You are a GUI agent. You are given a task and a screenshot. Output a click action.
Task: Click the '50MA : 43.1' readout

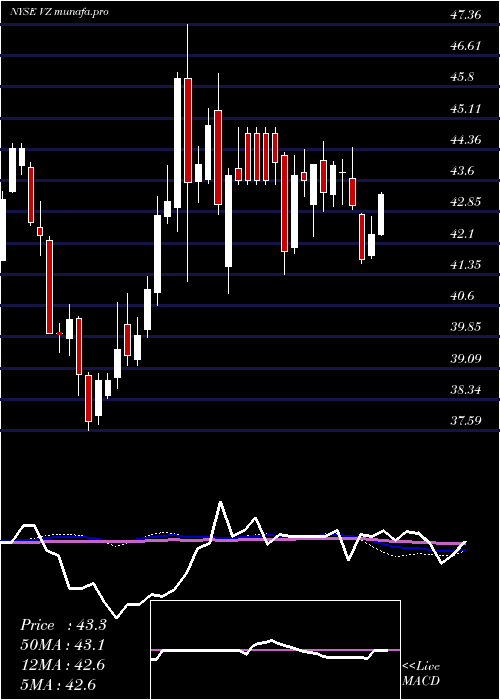pyautogui.click(x=62, y=645)
